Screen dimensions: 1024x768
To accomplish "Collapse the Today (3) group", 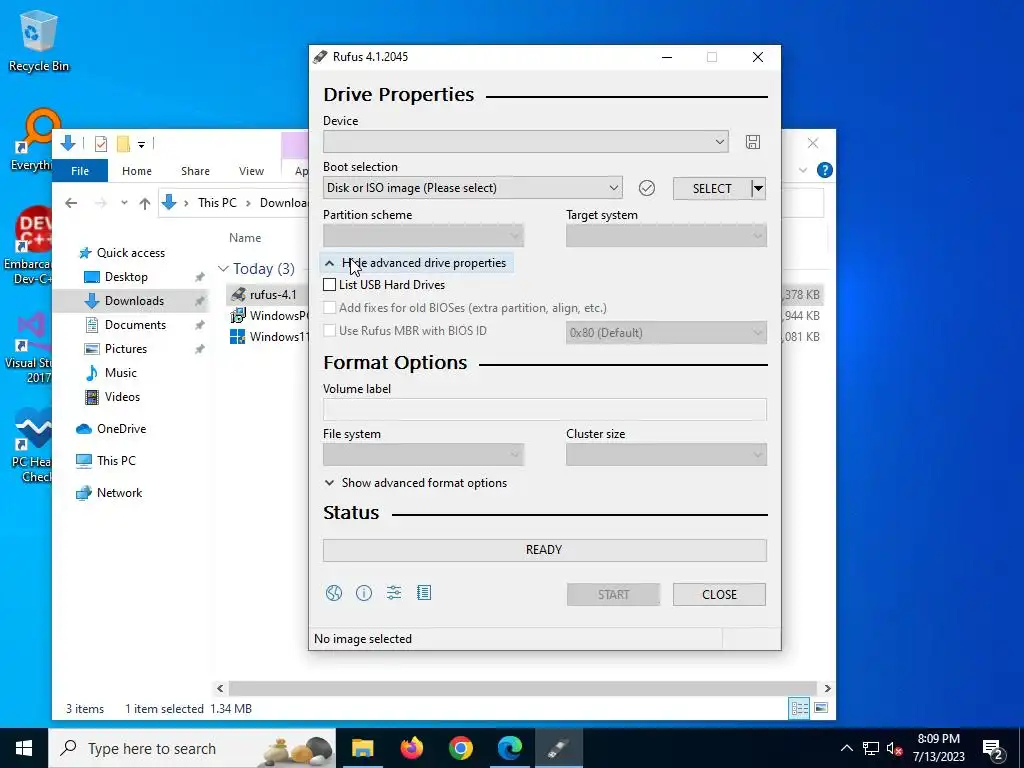I will point(223,269).
